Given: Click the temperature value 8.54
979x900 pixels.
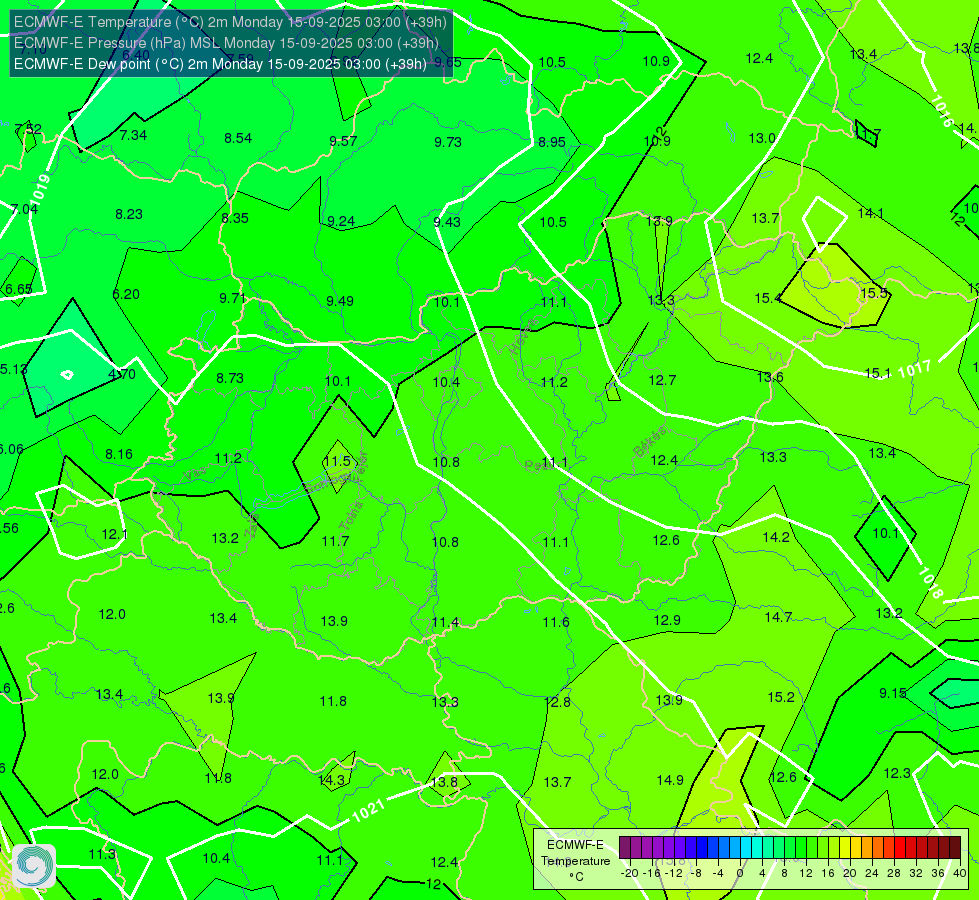Looking at the screenshot, I should click(238, 138).
